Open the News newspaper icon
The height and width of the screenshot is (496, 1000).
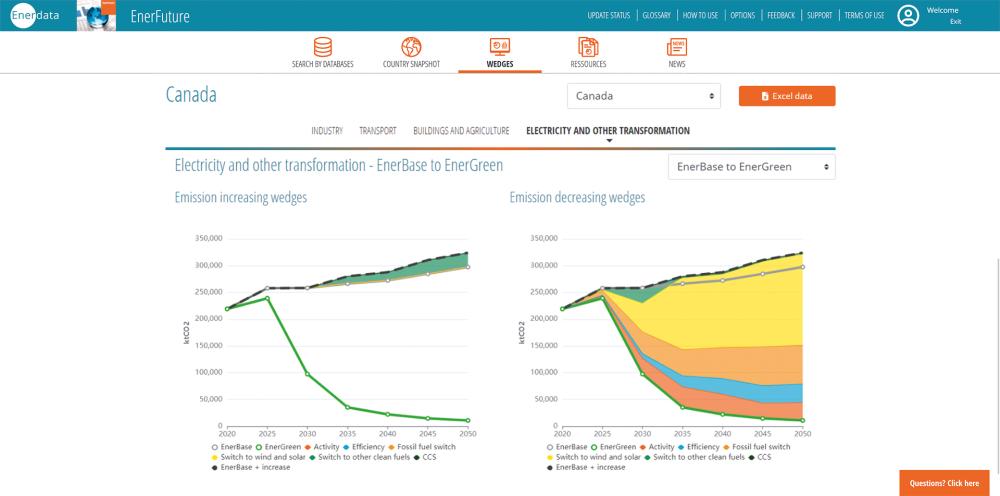(677, 47)
